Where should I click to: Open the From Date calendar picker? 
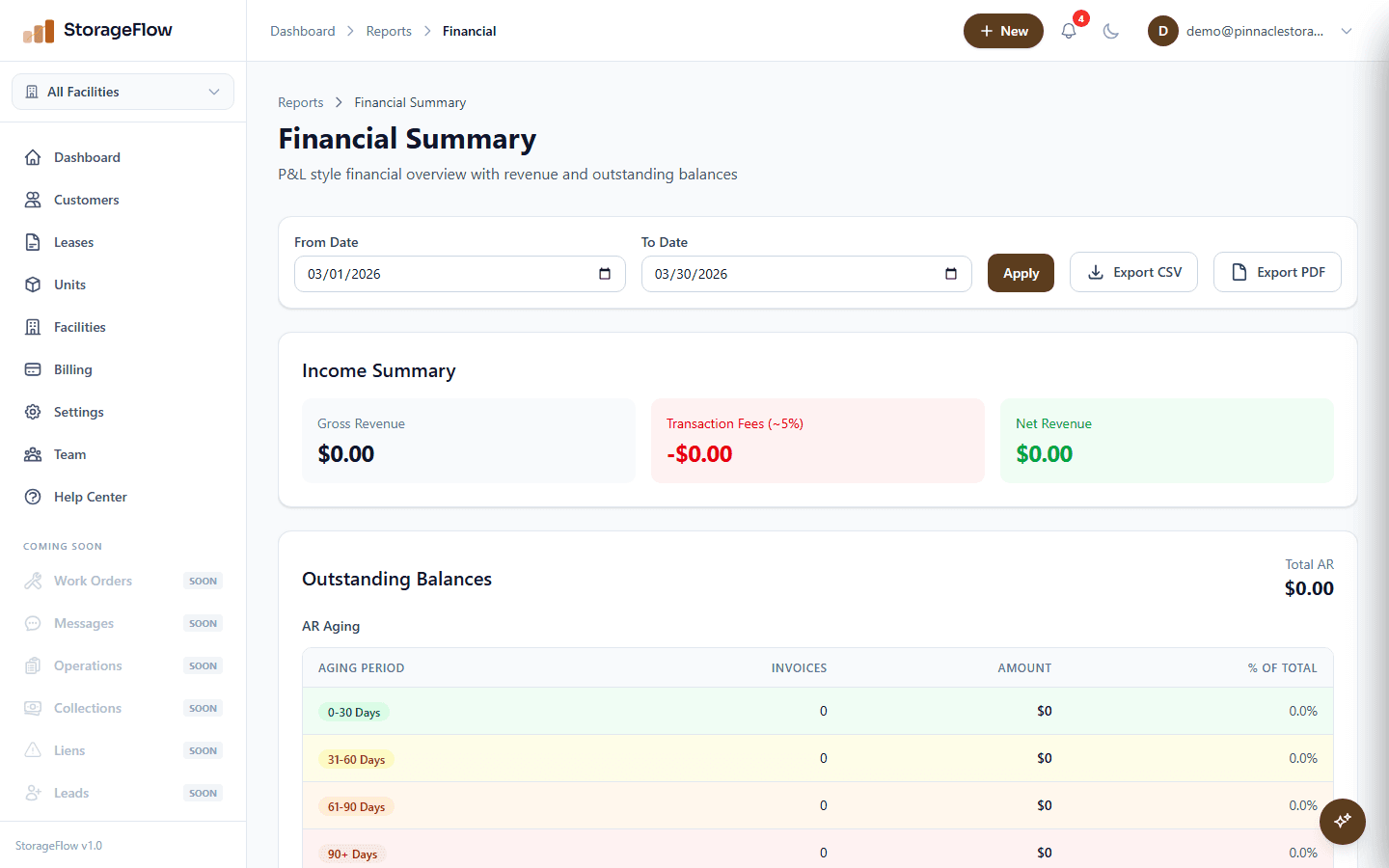pos(607,274)
